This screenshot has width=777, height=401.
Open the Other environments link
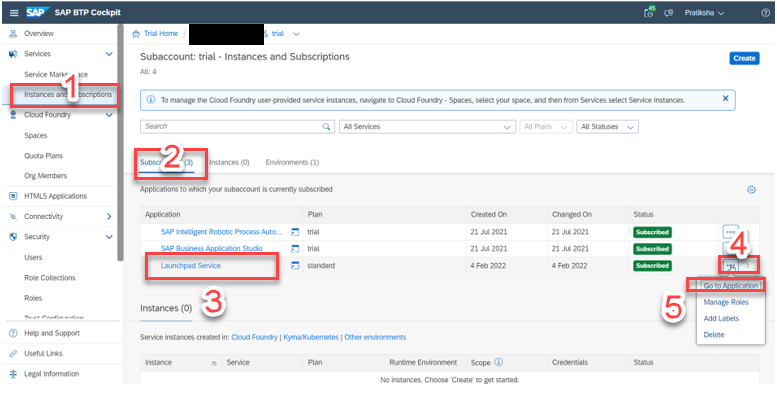pyautogui.click(x=375, y=337)
